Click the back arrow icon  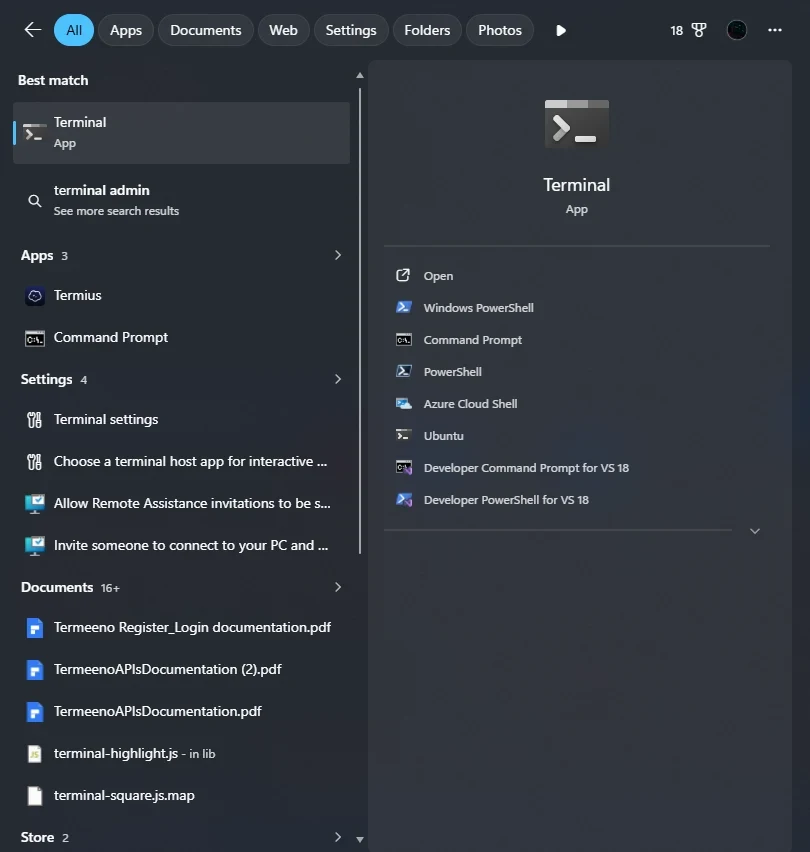point(33,30)
